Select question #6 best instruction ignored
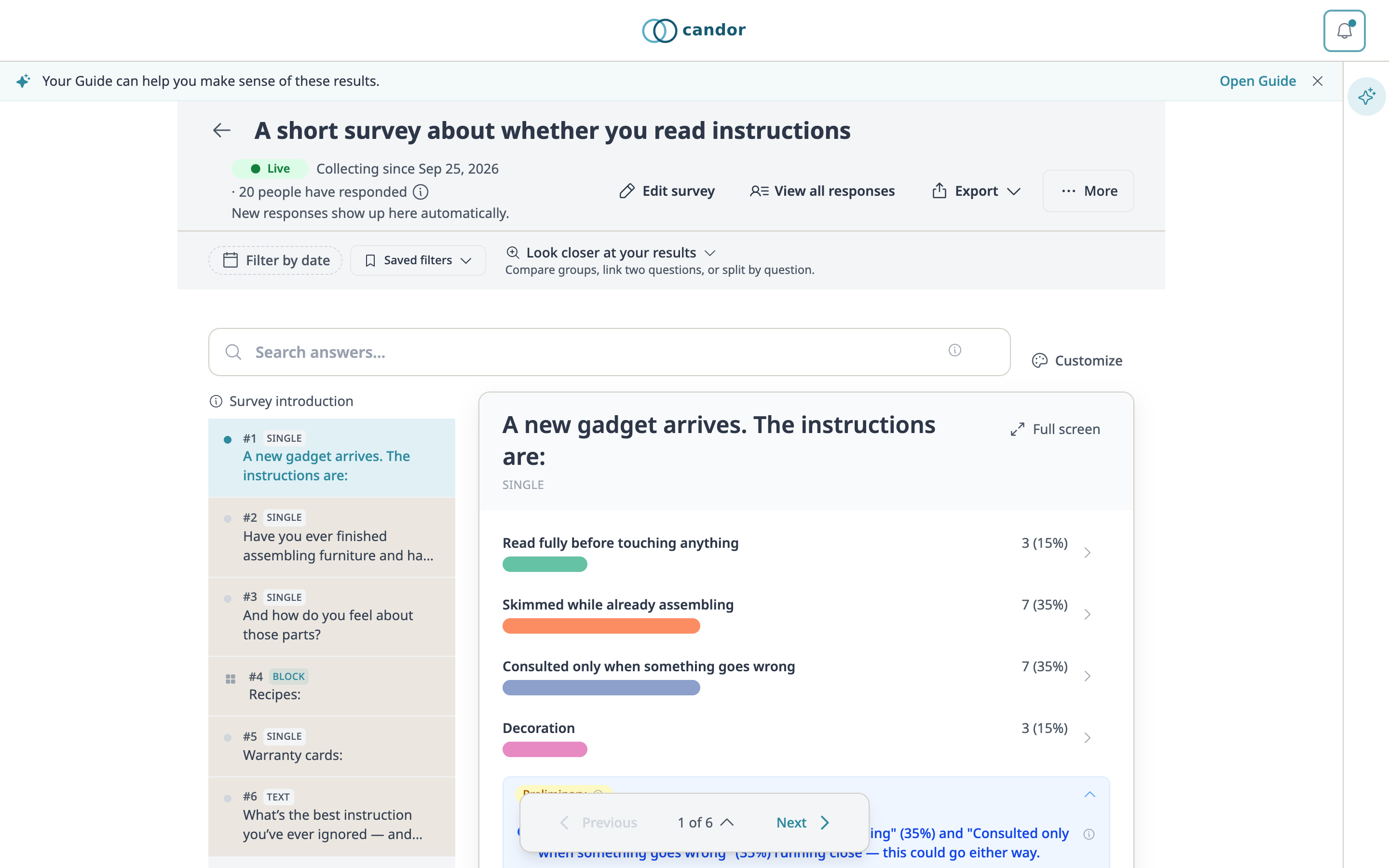Image resolution: width=1389 pixels, height=868 pixels. point(332,816)
